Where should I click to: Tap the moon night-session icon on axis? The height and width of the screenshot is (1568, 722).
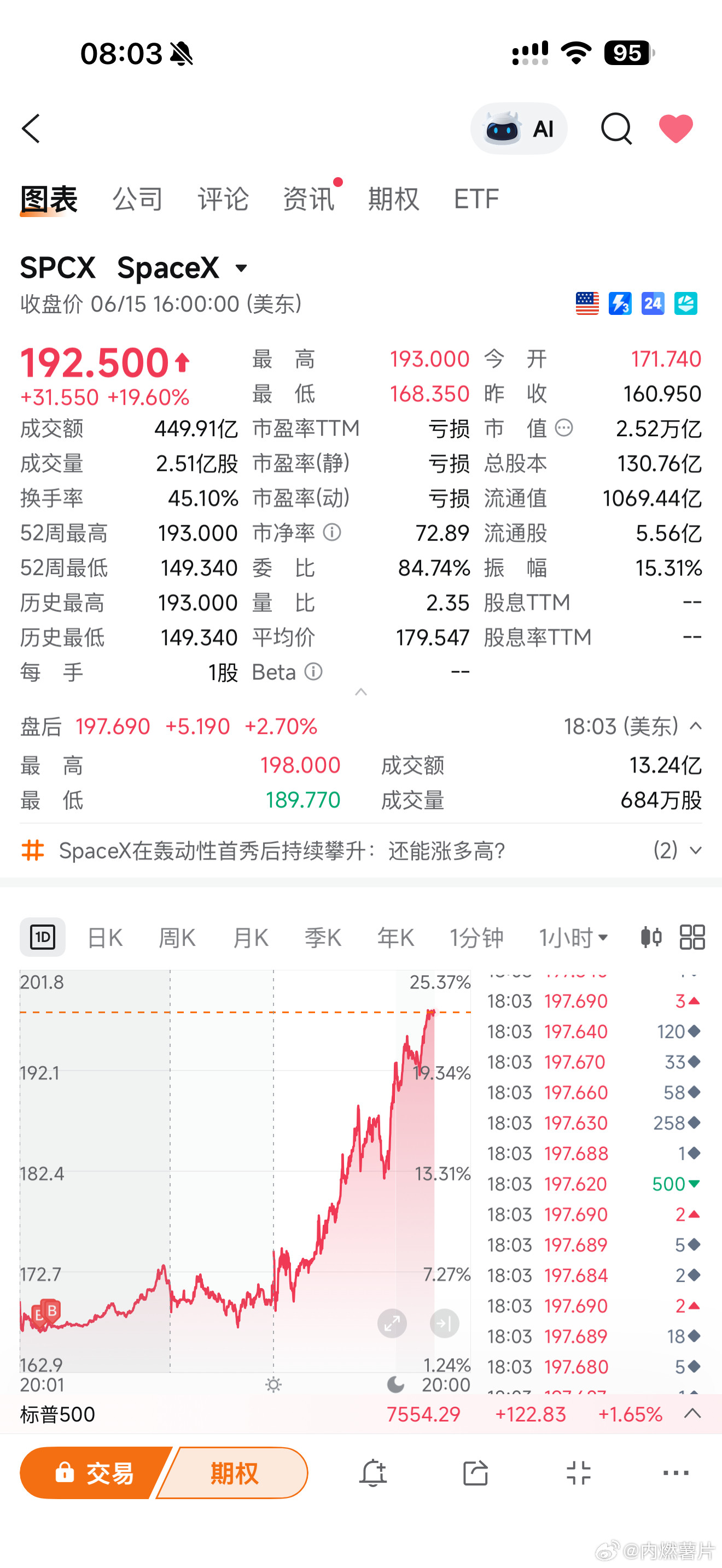pyautogui.click(x=395, y=1385)
